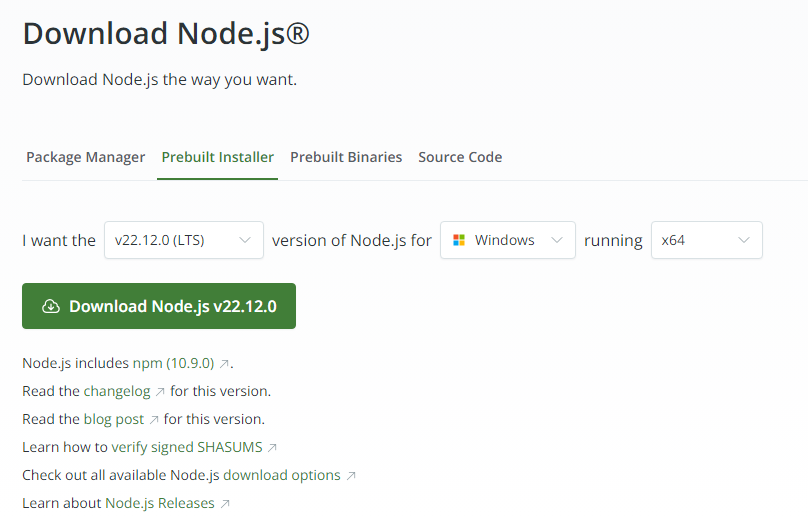
Task: Open the Source Code tab
Action: [x=460, y=157]
